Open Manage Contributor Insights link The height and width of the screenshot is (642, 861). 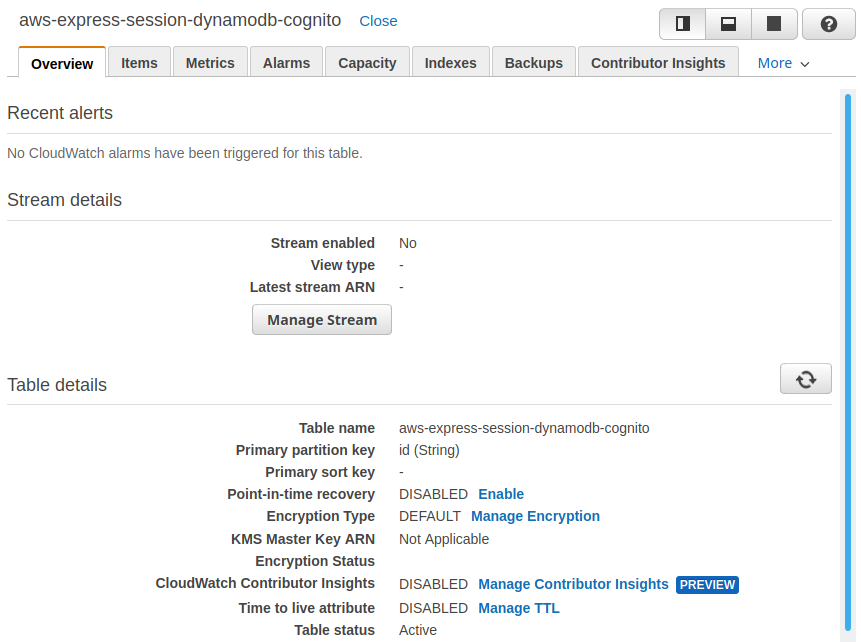click(x=573, y=584)
